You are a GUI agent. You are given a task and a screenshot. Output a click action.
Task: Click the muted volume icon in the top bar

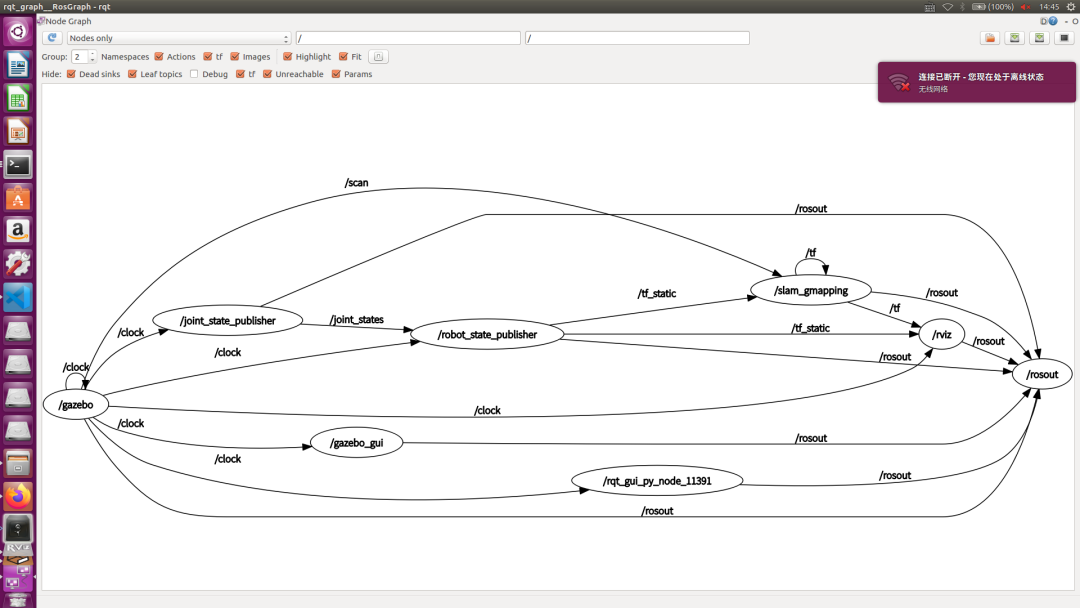click(x=1025, y=7)
